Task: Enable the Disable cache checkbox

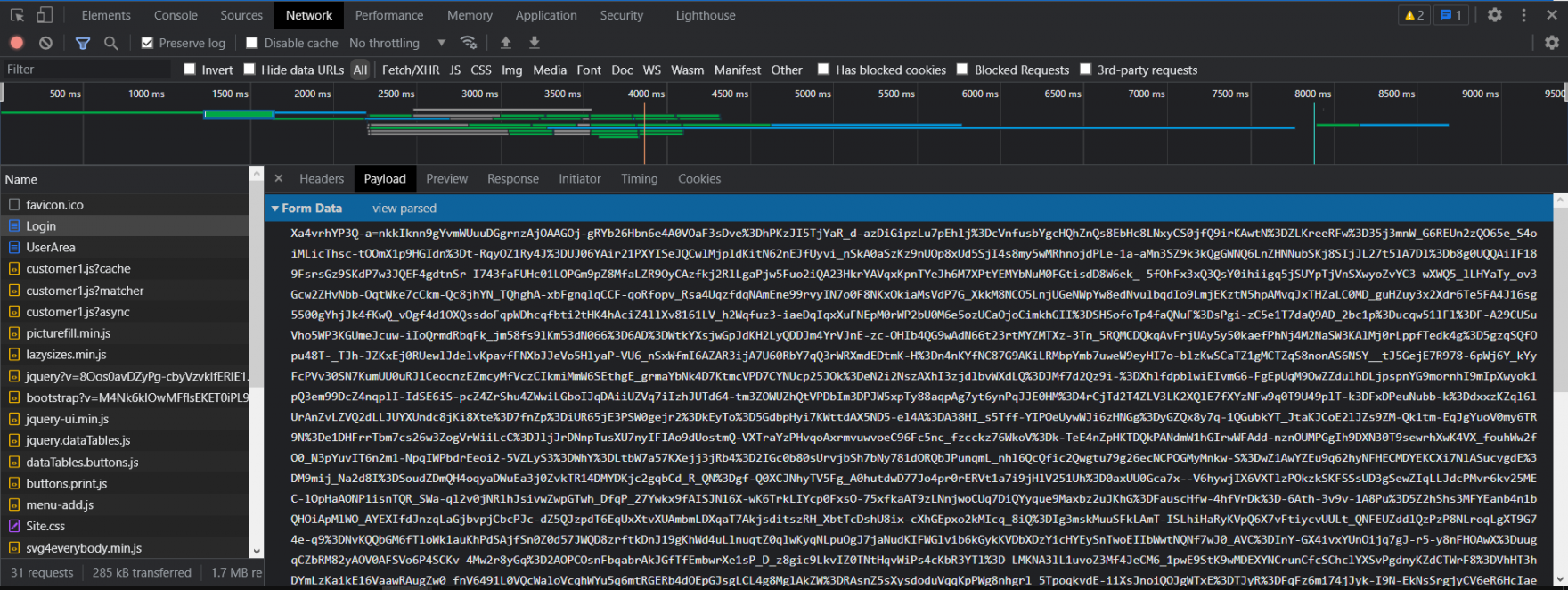Action: 252,43
